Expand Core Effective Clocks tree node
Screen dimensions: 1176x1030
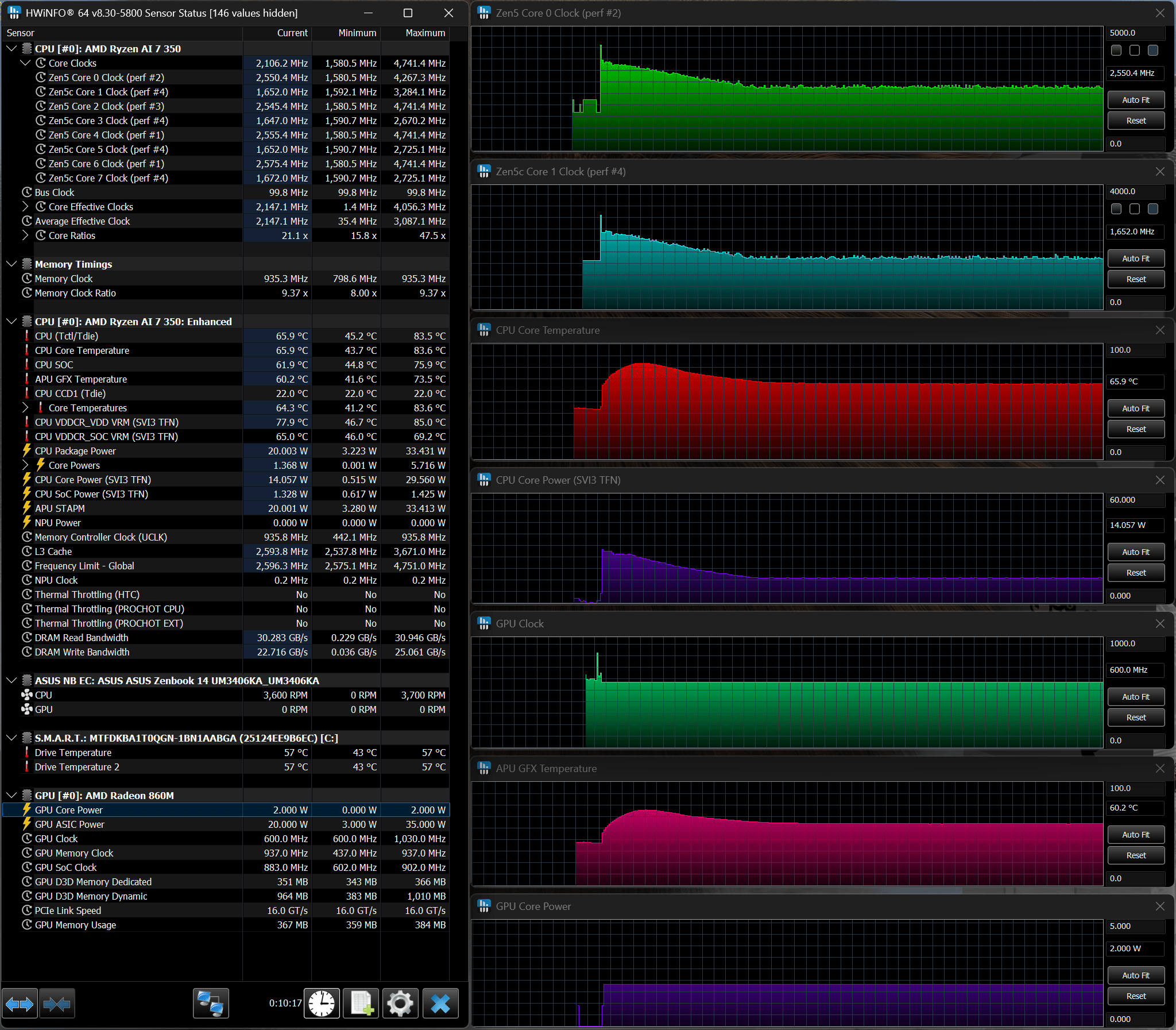(25, 207)
